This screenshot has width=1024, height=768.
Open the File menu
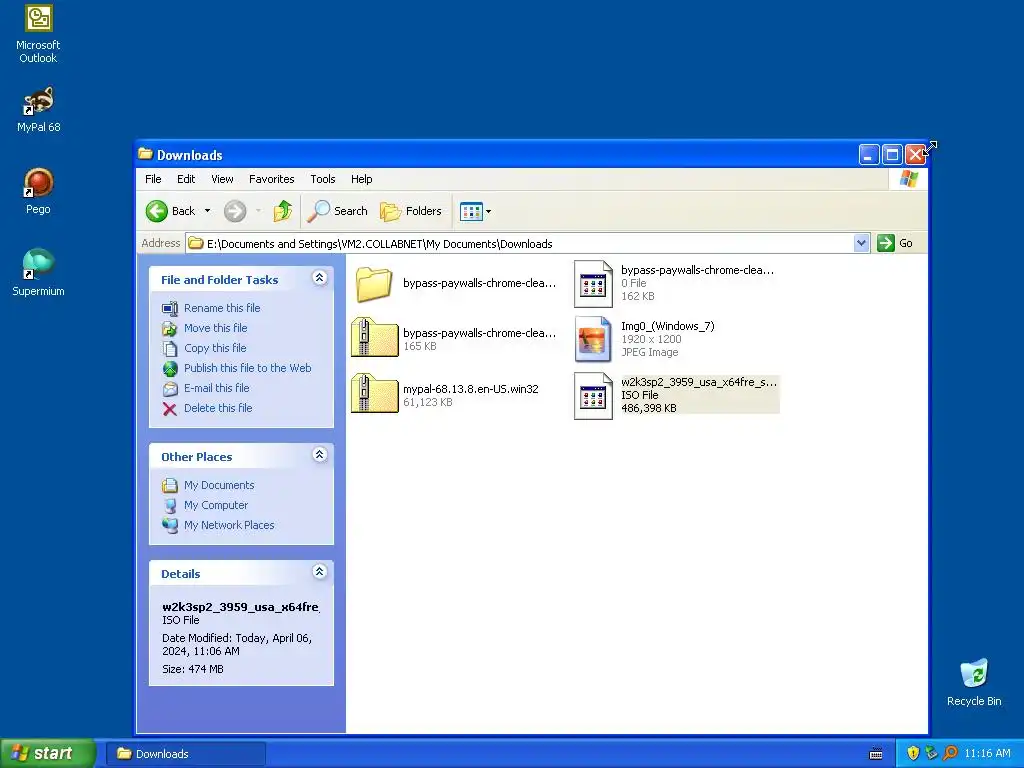(x=153, y=179)
